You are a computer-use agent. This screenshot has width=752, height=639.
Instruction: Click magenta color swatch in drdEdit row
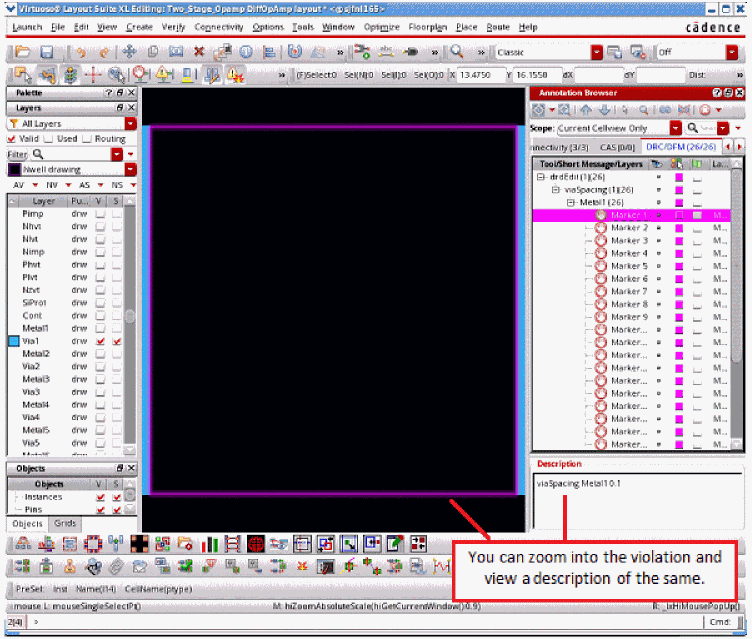679,177
